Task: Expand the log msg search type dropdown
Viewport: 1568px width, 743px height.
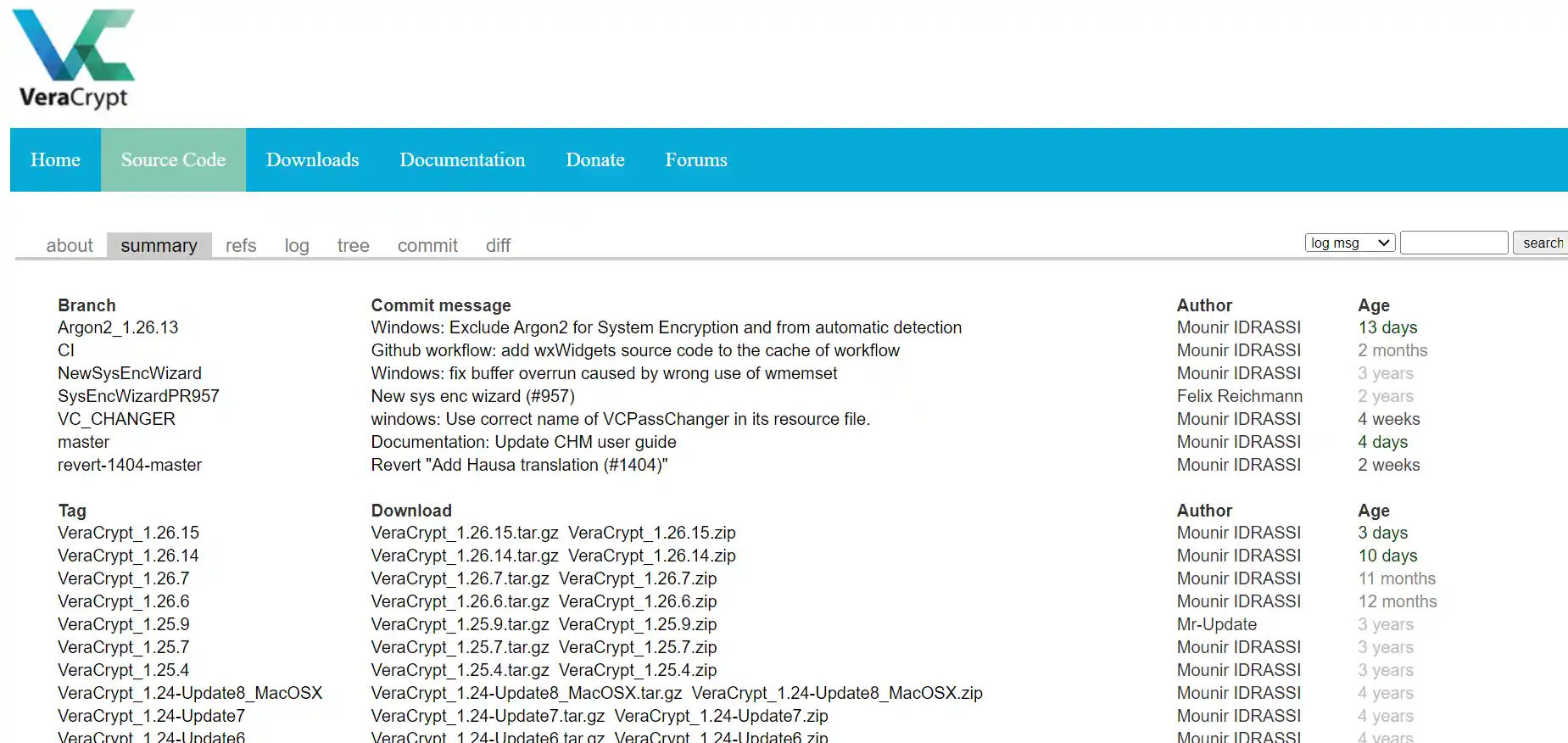Action: coord(1350,243)
